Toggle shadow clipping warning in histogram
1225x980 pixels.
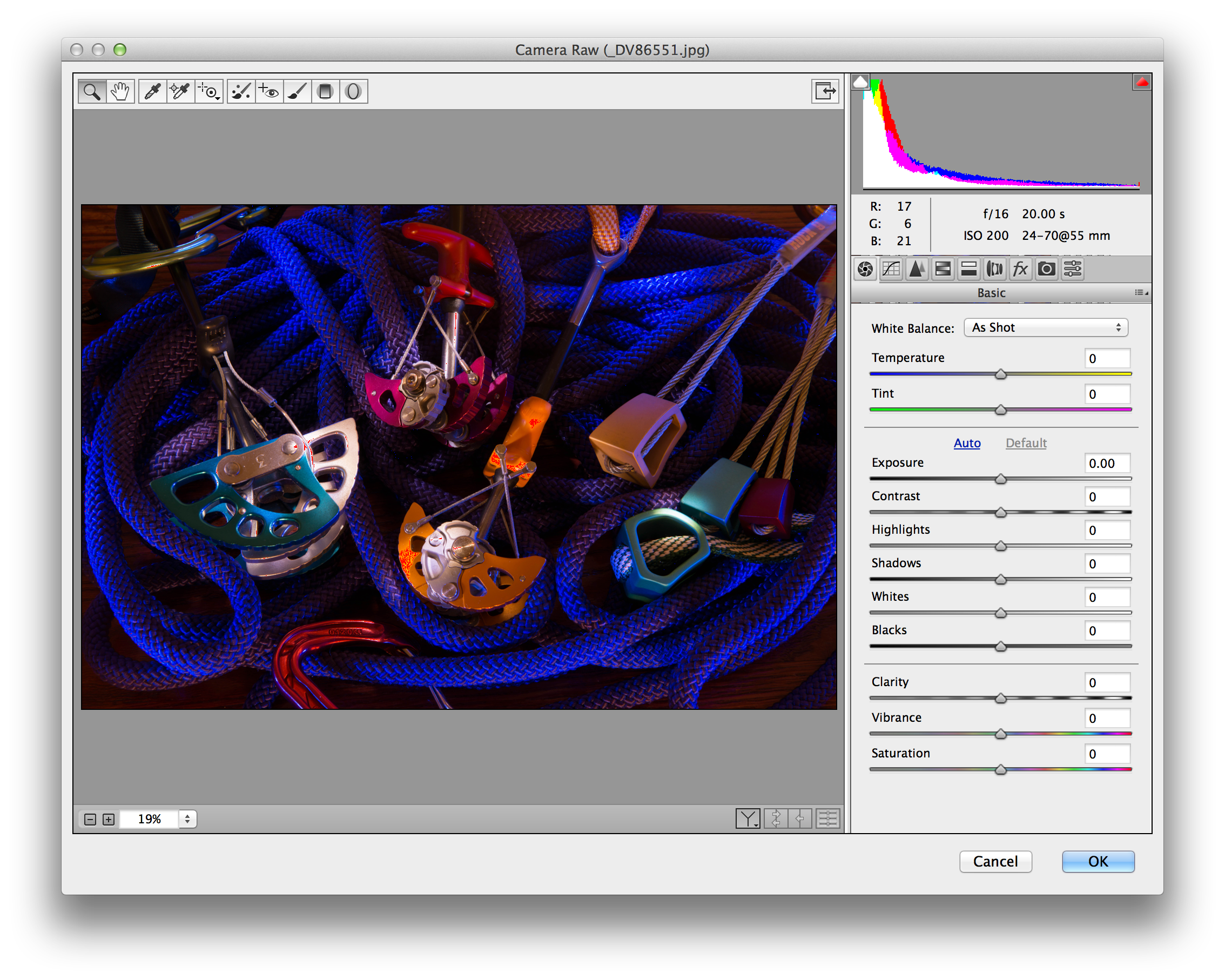tap(860, 83)
